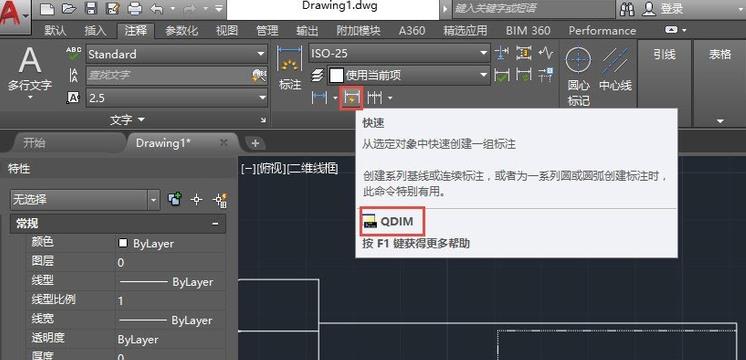This screenshot has width=746, height=360.
Task: Open the text panel dialog launcher arrow
Action: [263, 121]
